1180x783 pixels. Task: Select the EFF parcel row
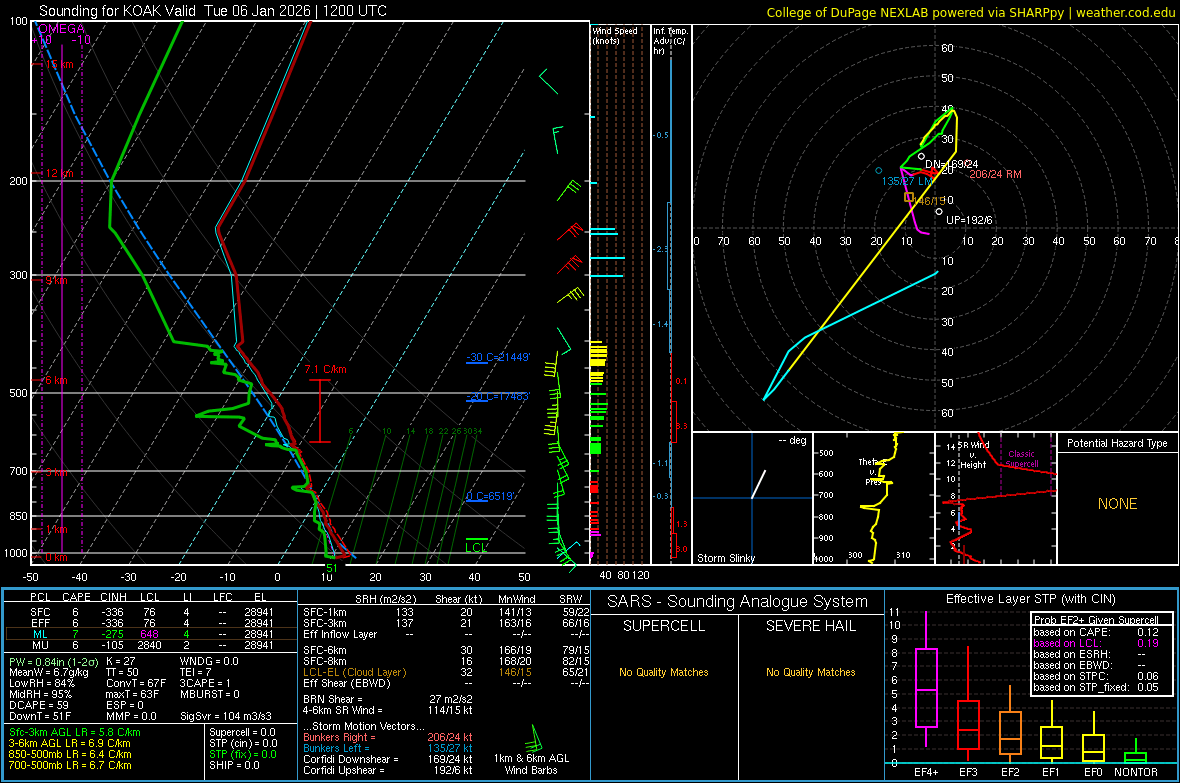click(151, 623)
